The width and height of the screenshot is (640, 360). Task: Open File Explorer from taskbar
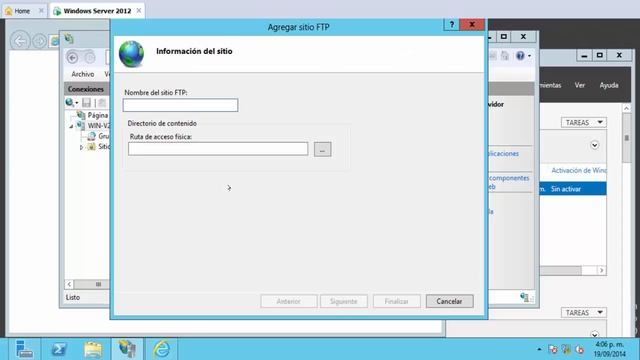click(93, 349)
